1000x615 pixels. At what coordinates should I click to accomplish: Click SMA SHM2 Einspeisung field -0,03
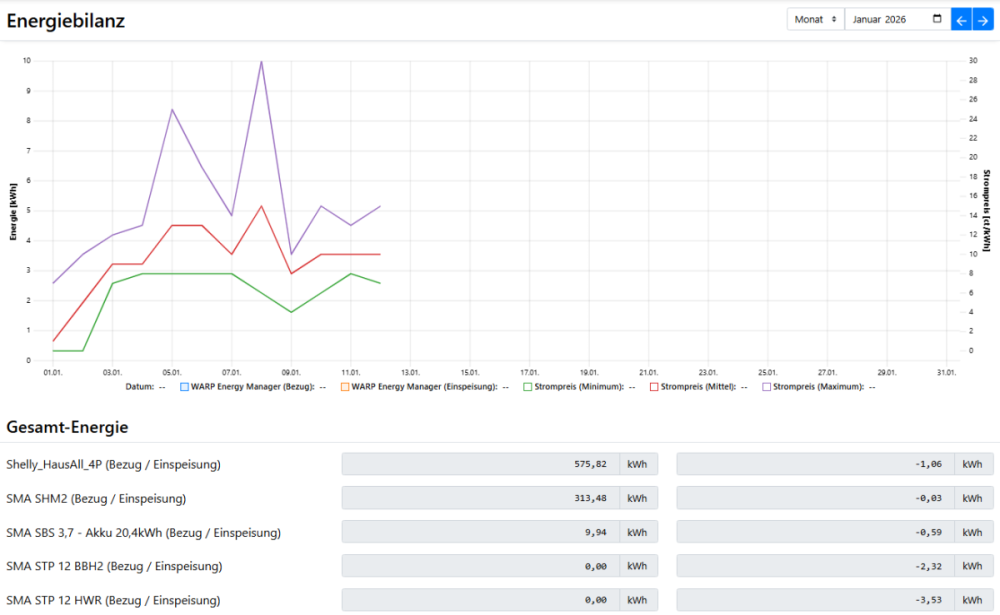coord(815,498)
